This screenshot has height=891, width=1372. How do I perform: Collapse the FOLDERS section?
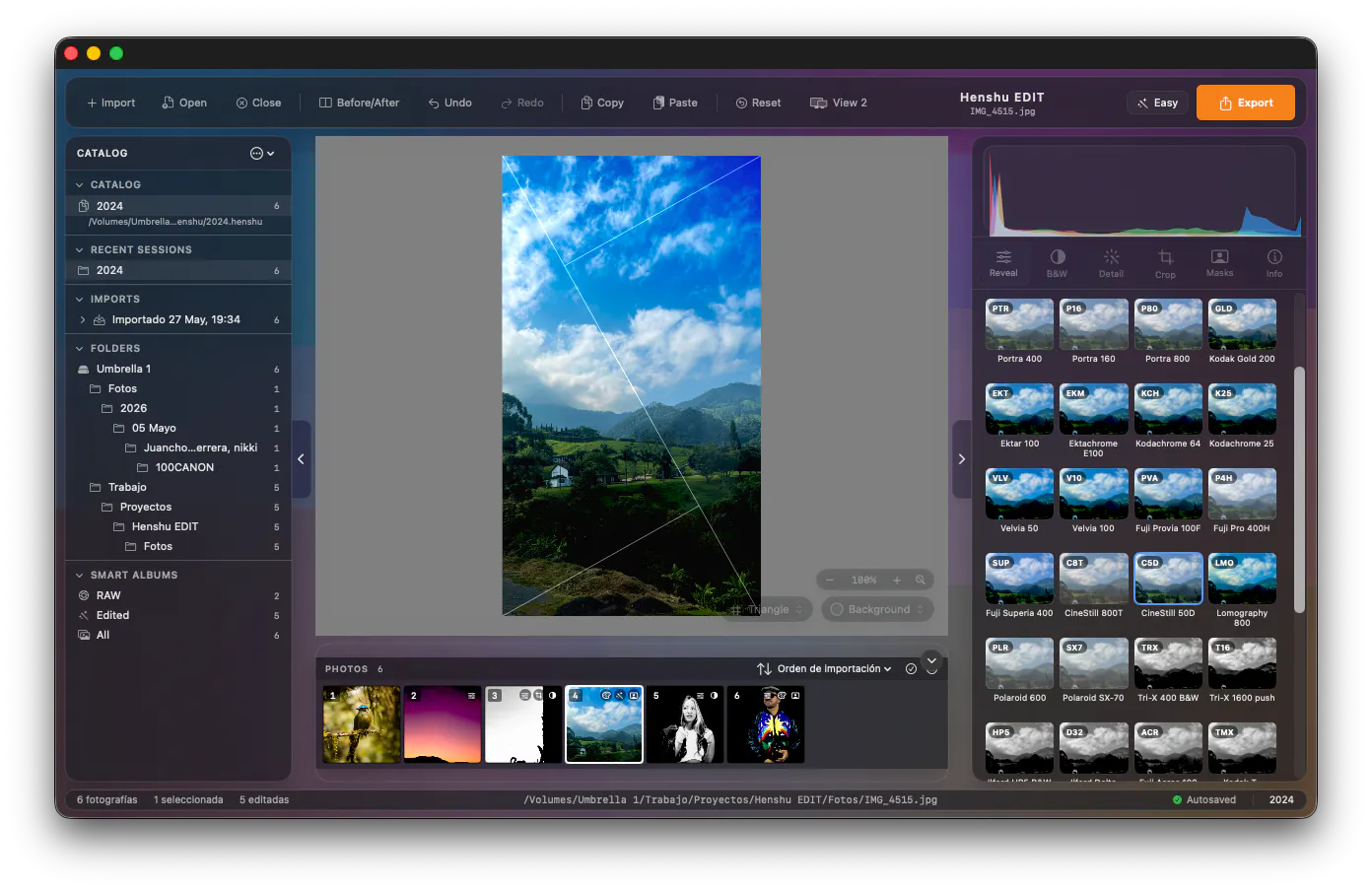coord(80,349)
